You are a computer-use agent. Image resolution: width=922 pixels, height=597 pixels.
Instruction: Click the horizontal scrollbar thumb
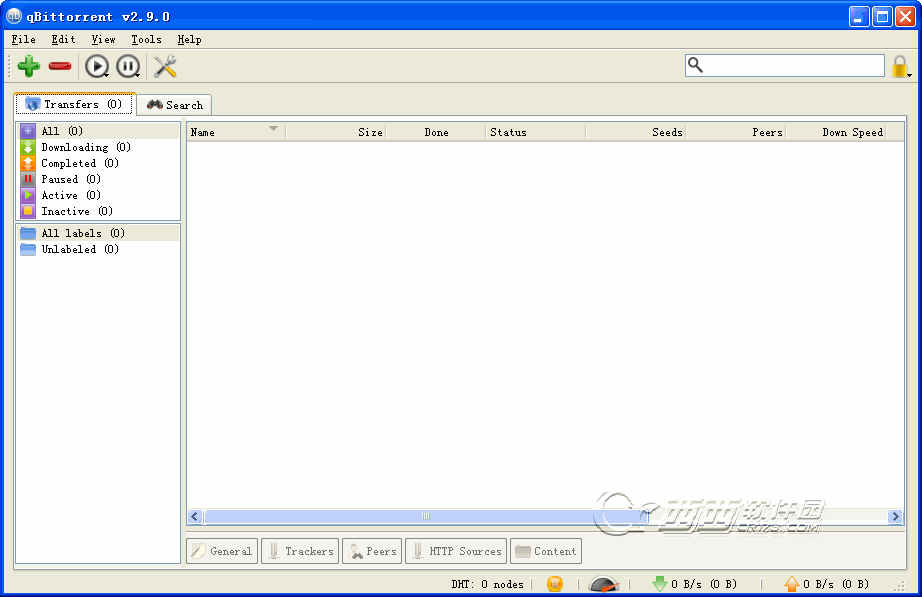pos(426,516)
